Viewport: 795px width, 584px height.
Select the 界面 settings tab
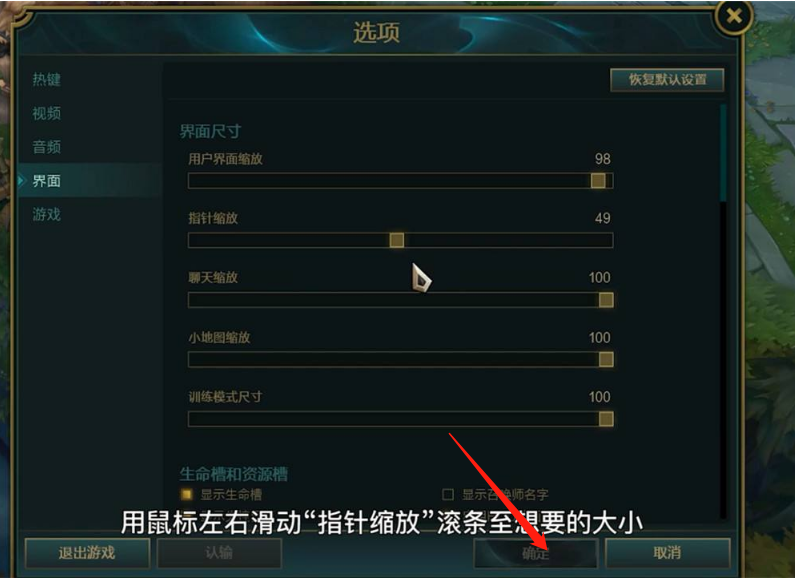click(x=47, y=180)
